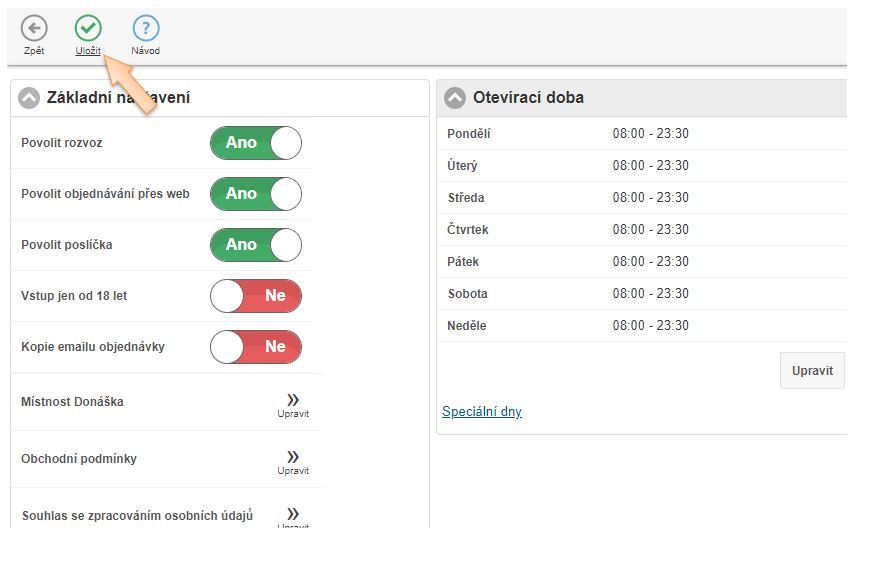Image resolution: width=893 pixels, height=583 pixels.
Task: Click the Zpět back arrow icon
Action: 34,29
